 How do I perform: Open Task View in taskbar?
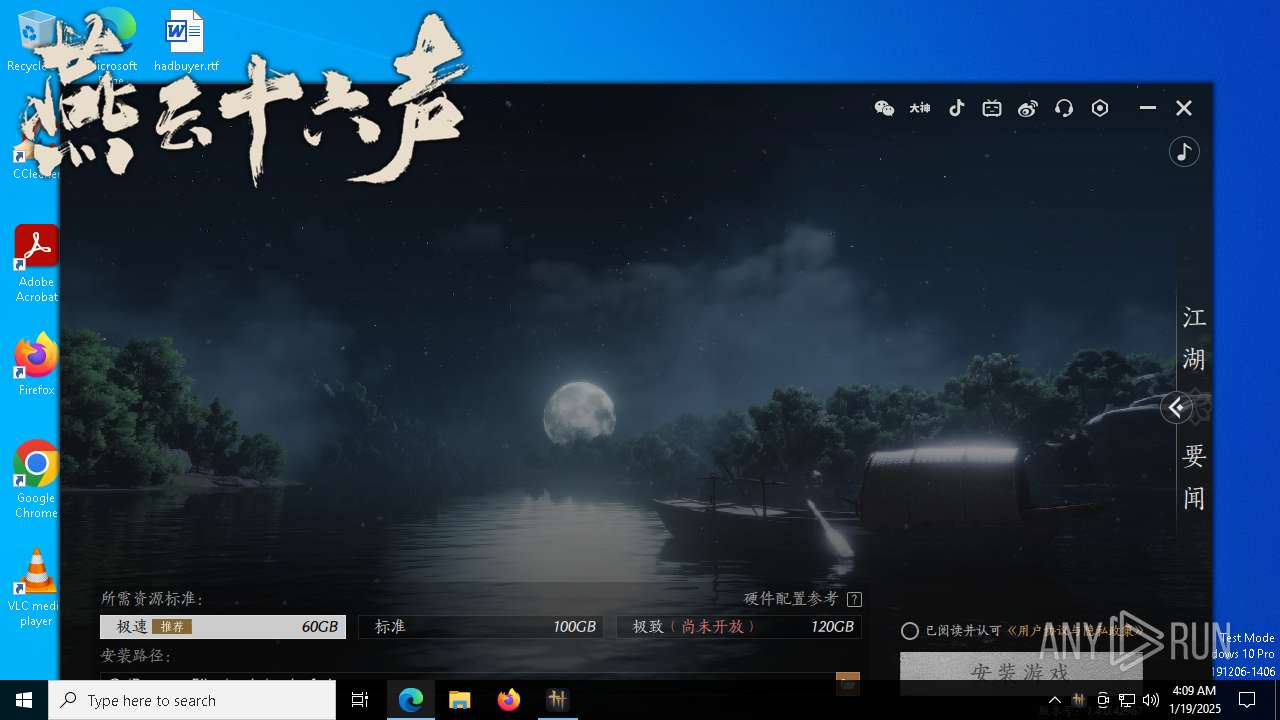[x=360, y=700]
